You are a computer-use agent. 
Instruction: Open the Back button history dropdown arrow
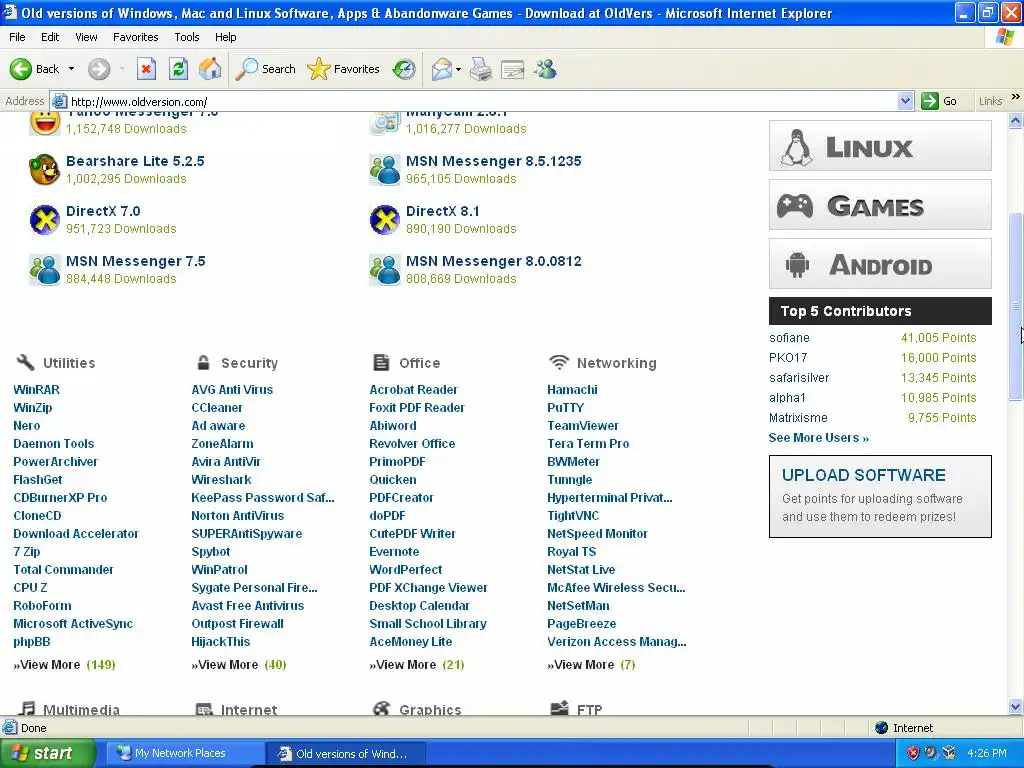click(71, 69)
